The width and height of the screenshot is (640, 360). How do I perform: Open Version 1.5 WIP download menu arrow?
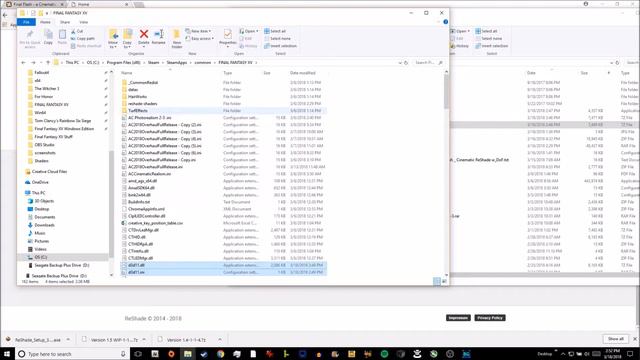pos(144,340)
